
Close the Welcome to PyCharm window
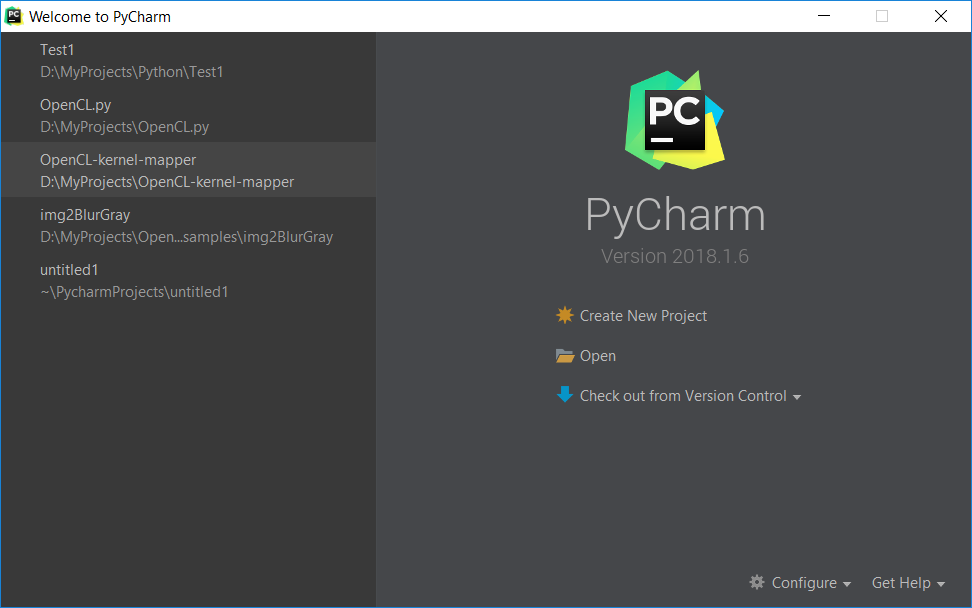(940, 16)
